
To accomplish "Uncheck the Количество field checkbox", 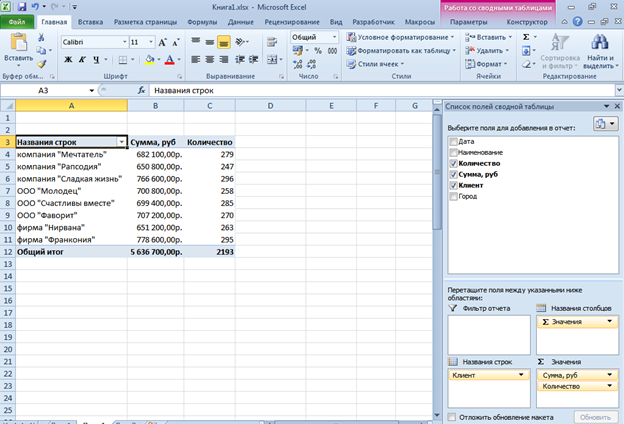I will click(x=454, y=163).
